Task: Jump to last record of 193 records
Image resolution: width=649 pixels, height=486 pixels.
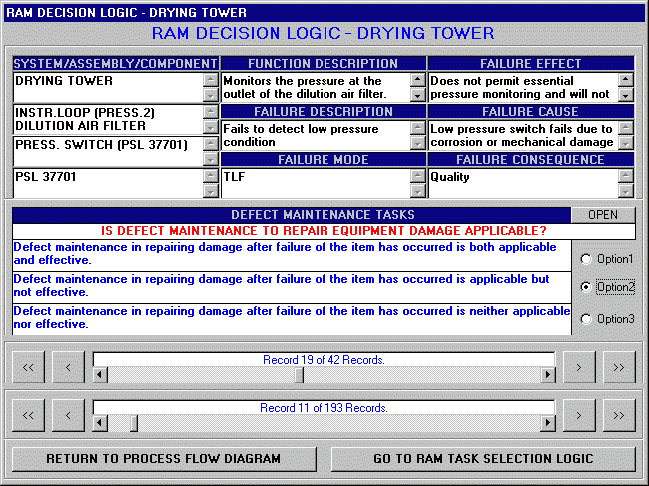Action: (x=619, y=415)
